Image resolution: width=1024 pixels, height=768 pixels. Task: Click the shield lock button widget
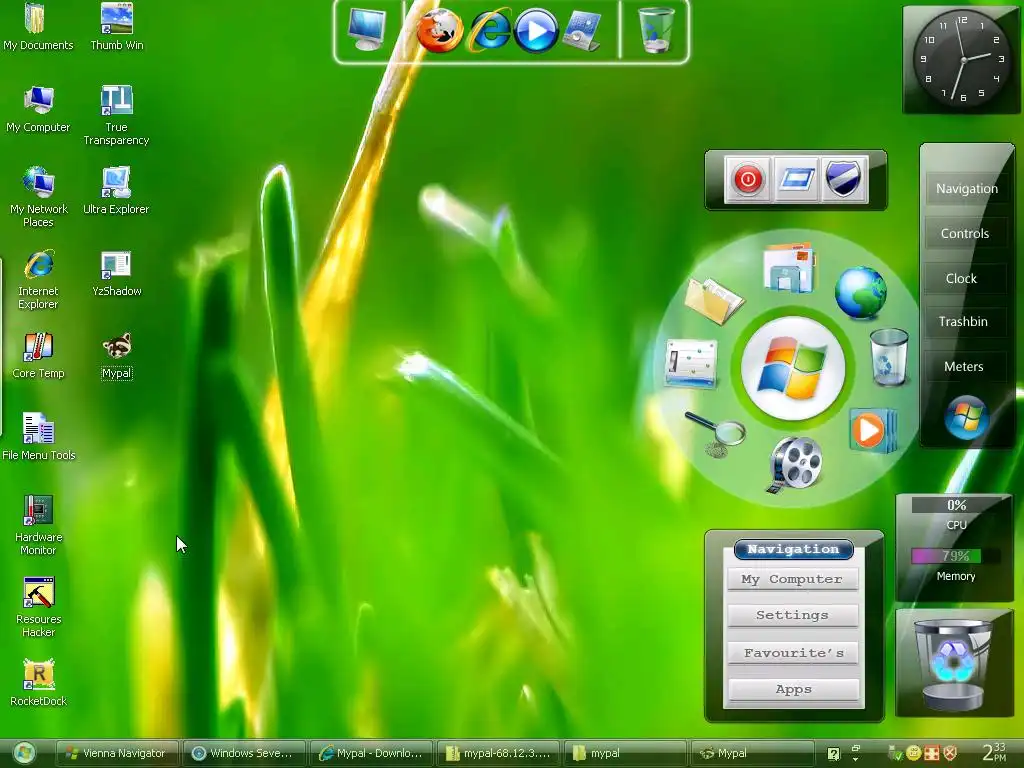(x=844, y=178)
